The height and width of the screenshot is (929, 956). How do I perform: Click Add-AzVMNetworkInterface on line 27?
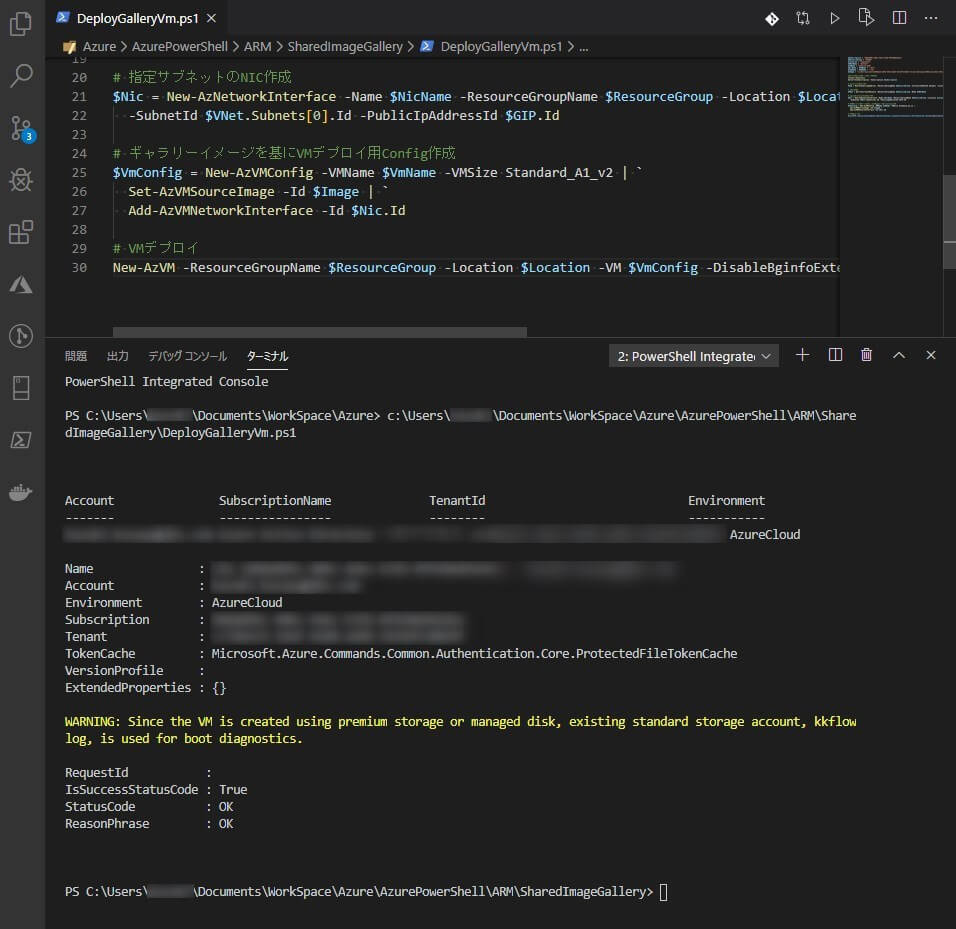point(220,210)
